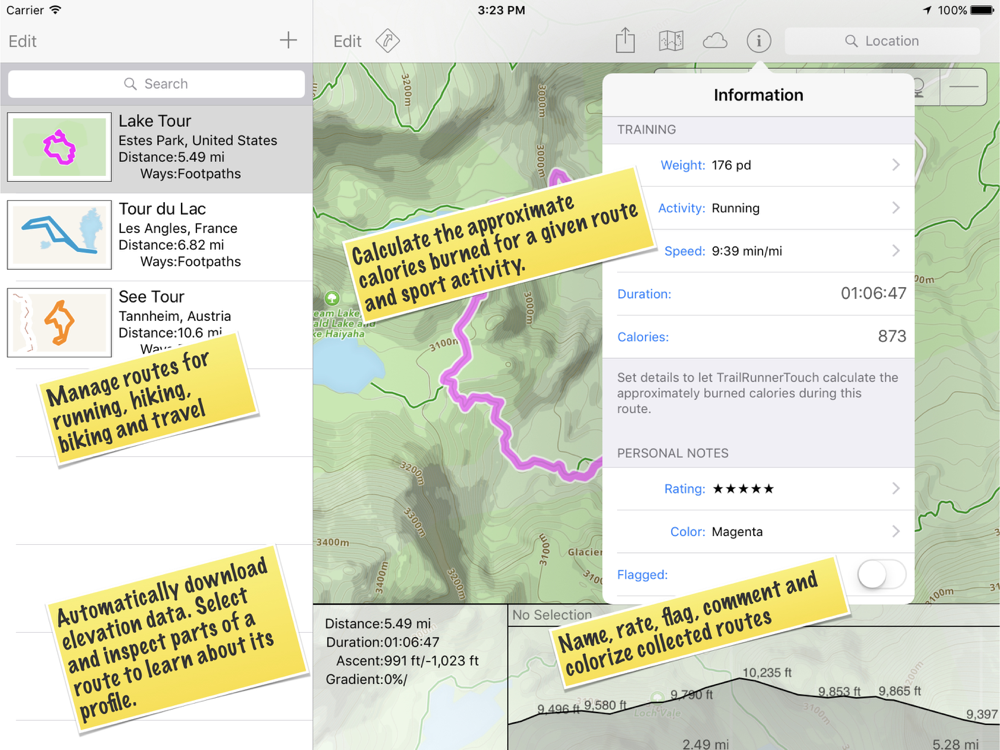
Task: Expand the Rating five stars row
Action: [x=758, y=489]
